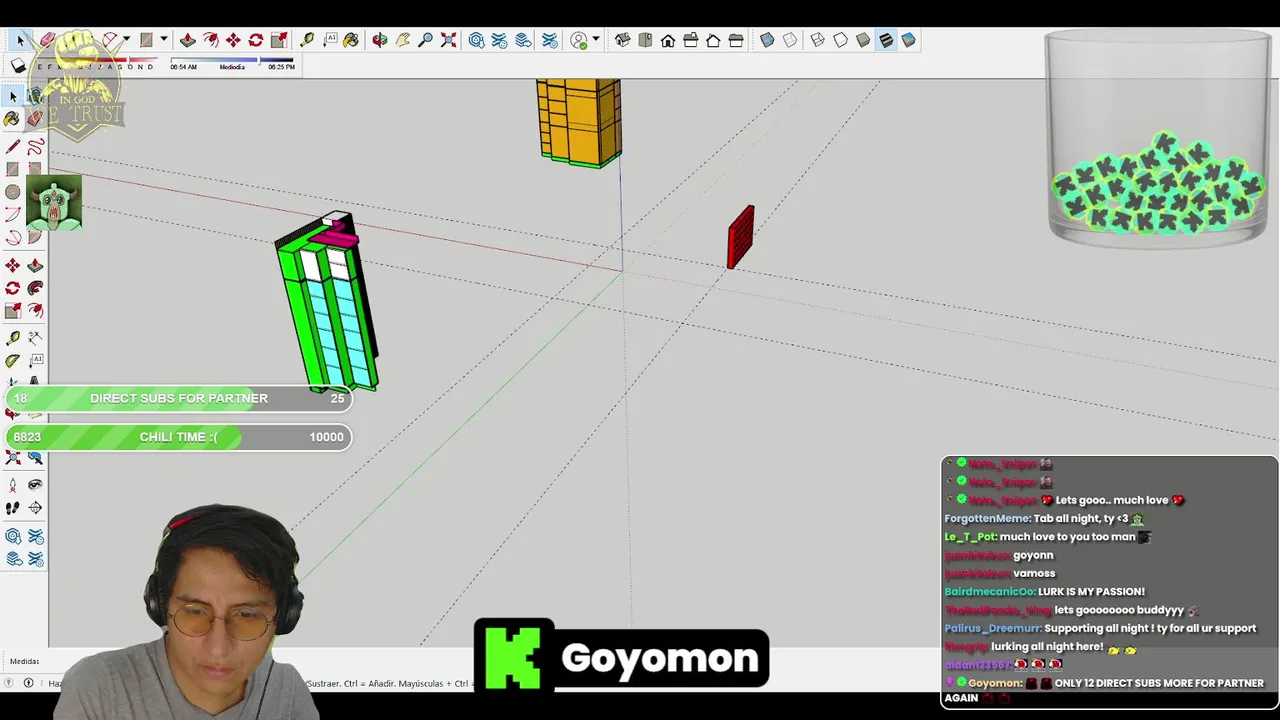Switch to Top view
1280x720 pixels.
[645, 40]
